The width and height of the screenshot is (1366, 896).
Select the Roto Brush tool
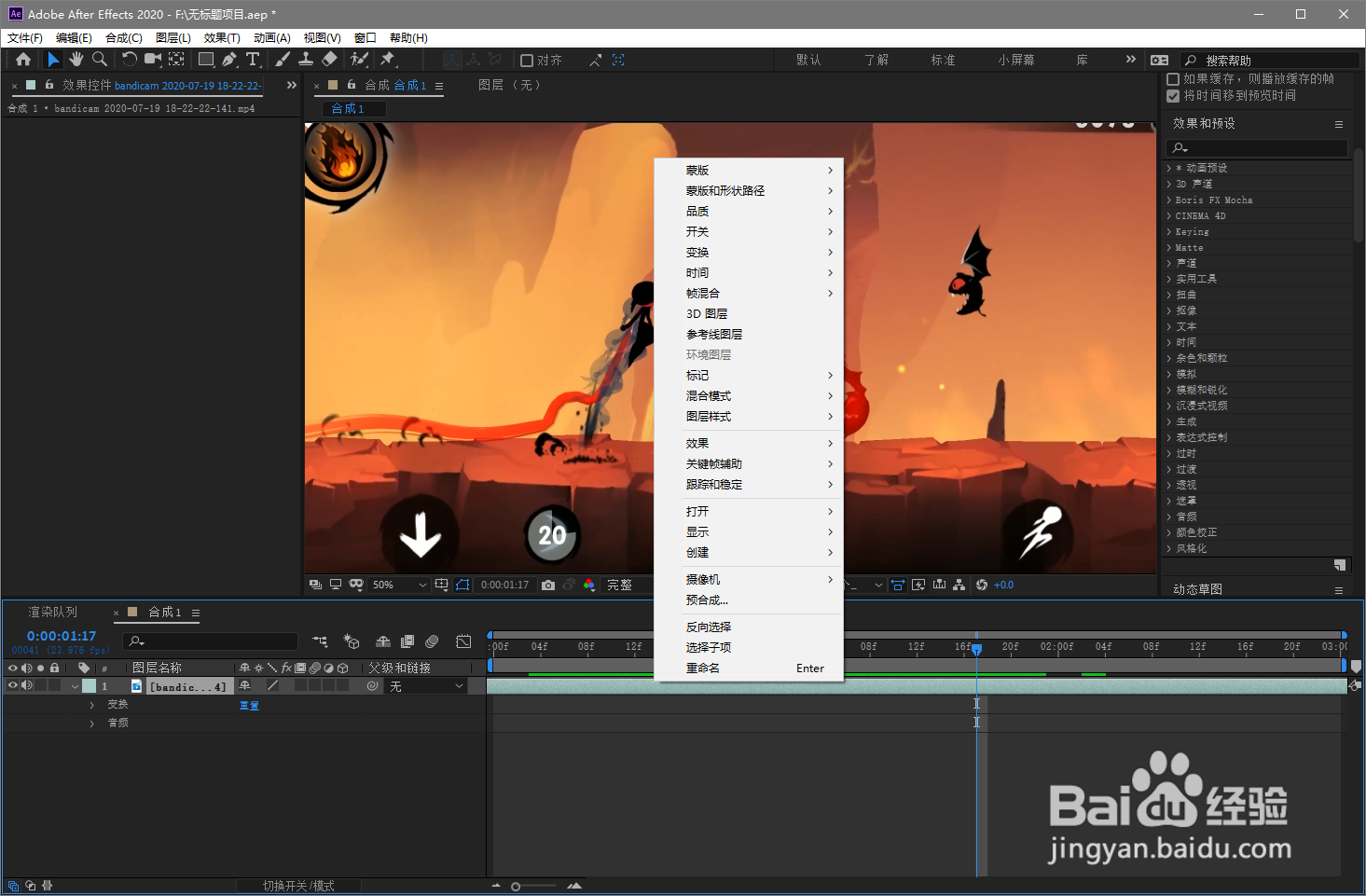click(359, 60)
